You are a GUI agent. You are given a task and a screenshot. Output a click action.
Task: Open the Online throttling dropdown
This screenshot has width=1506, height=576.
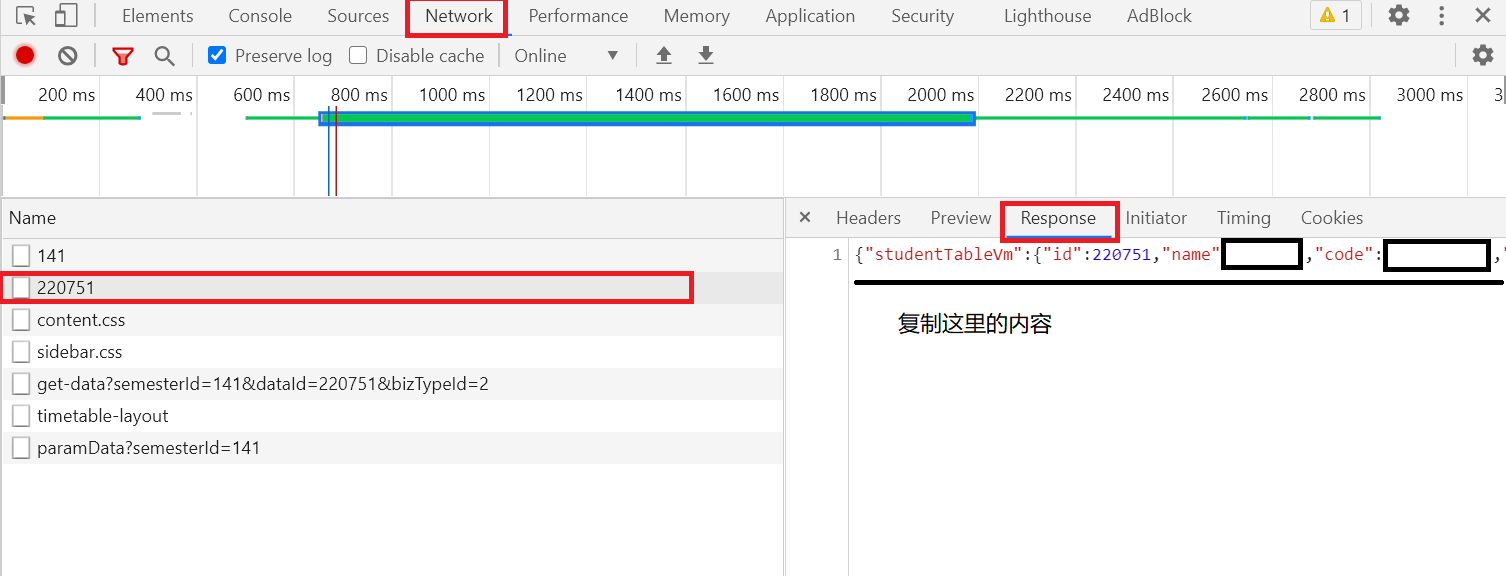(x=563, y=55)
